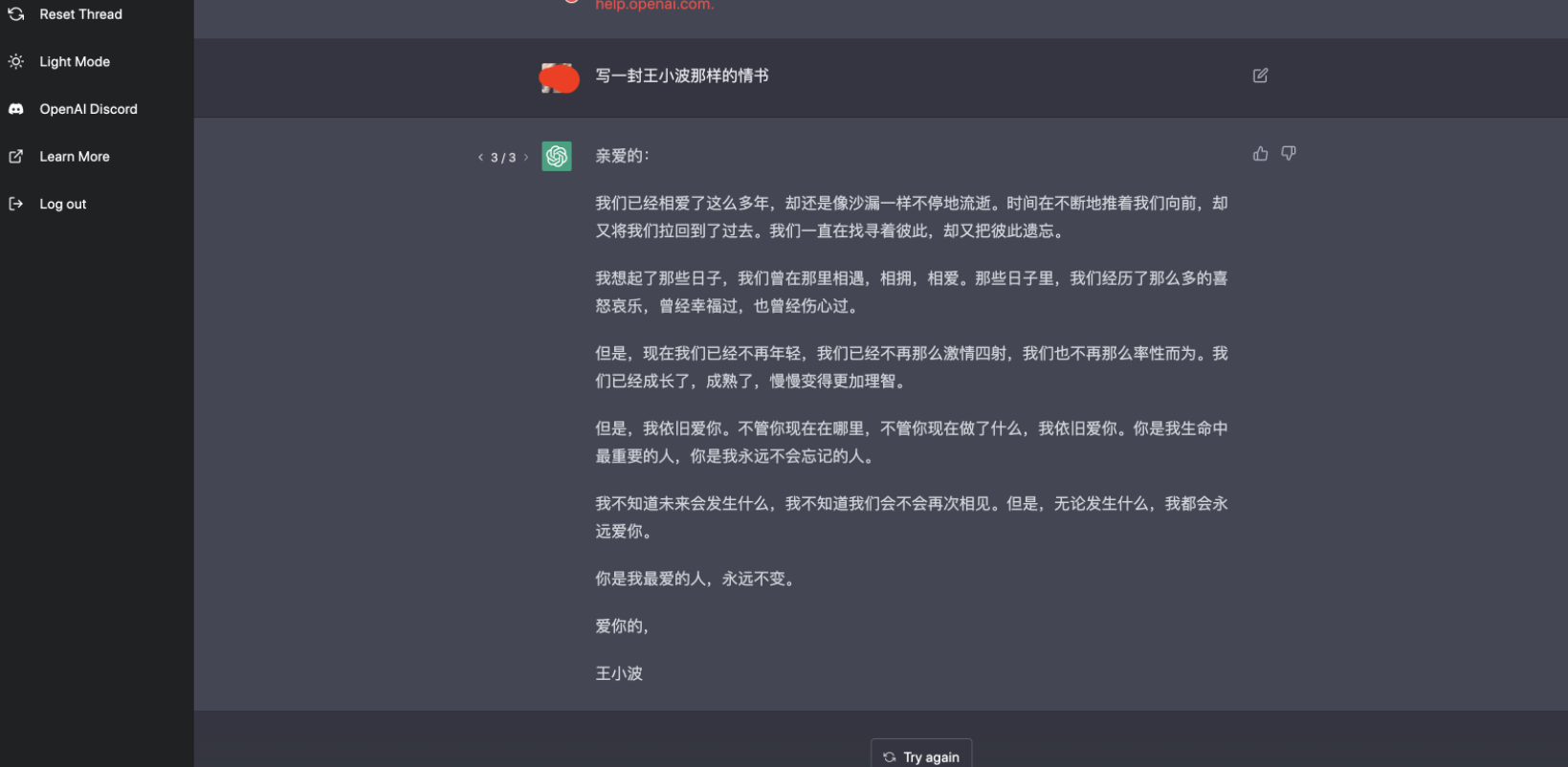Click the Log out arrow icon

(x=16, y=204)
